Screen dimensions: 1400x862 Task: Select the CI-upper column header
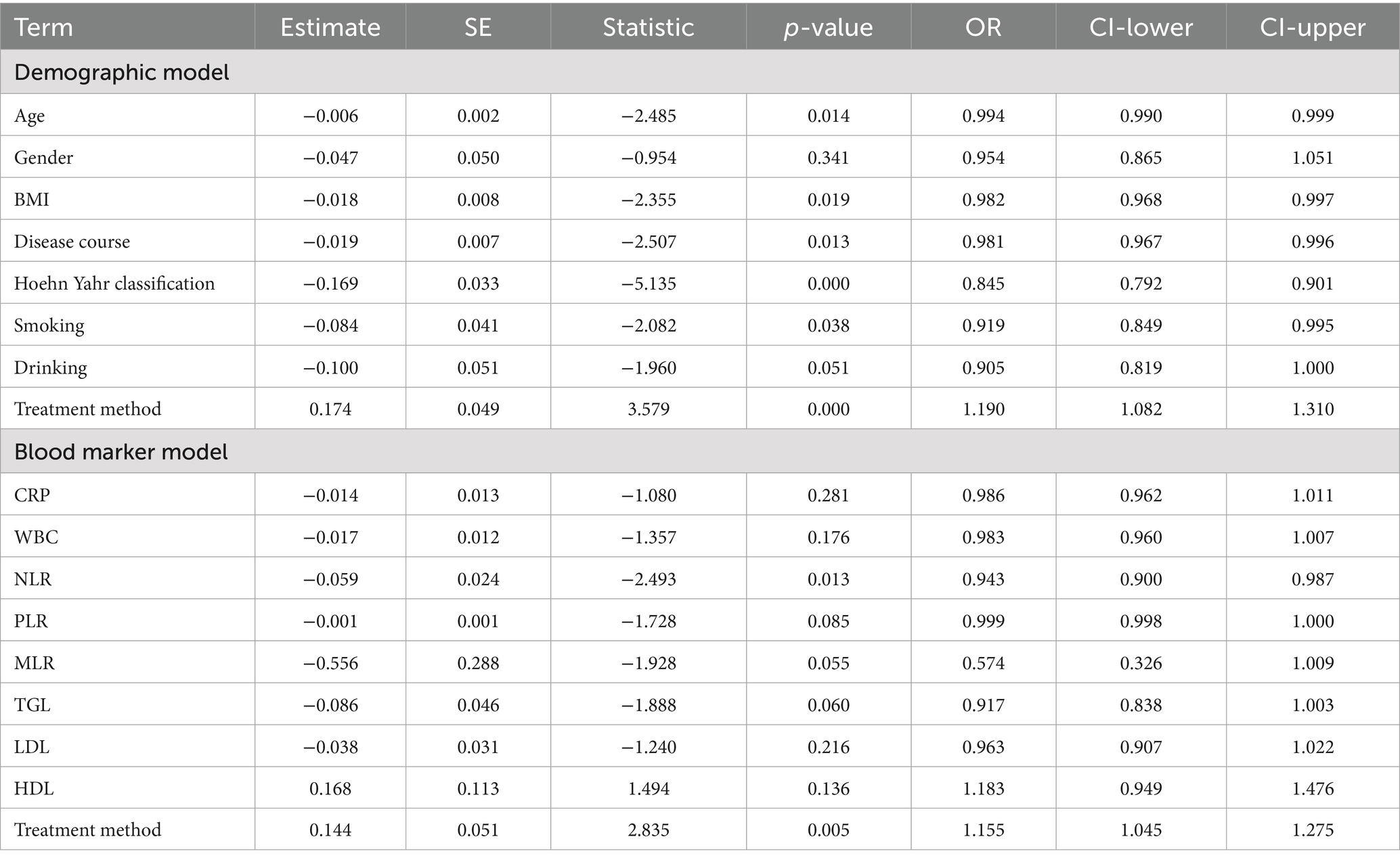(x=1312, y=27)
